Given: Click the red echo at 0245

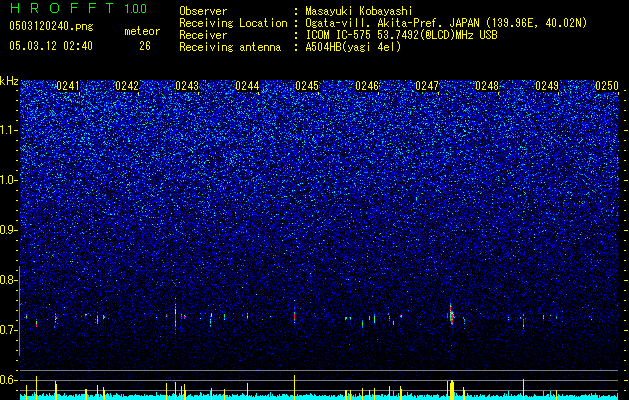Looking at the screenshot, I should pos(294,315).
